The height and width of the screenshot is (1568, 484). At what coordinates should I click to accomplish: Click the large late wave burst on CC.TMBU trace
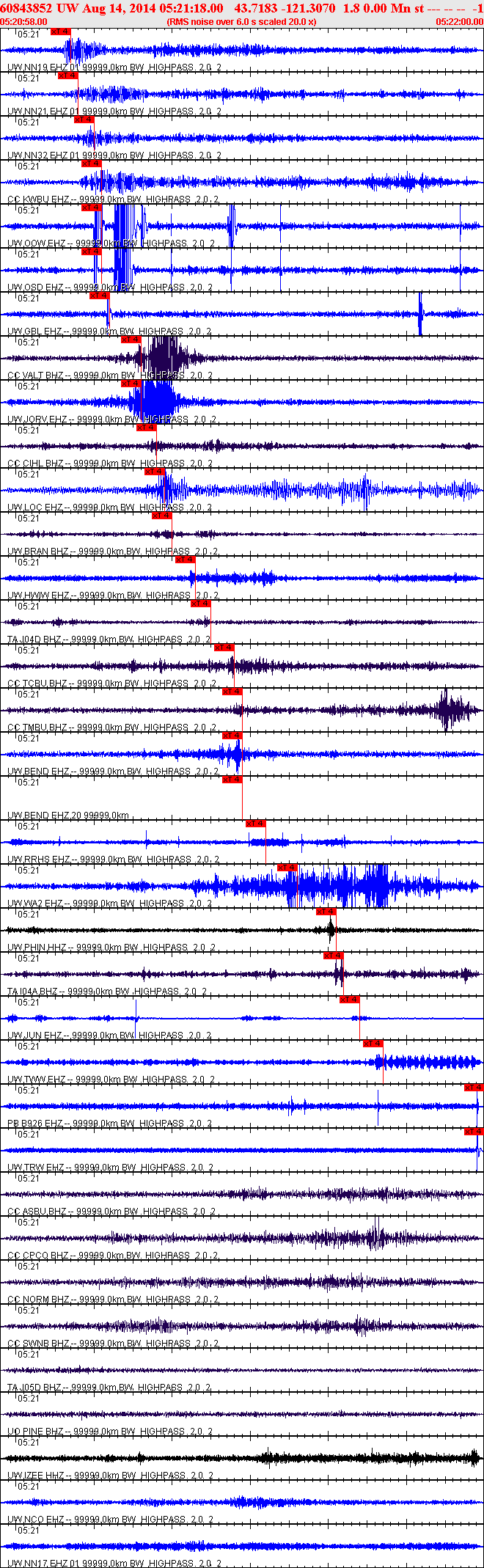(449, 710)
